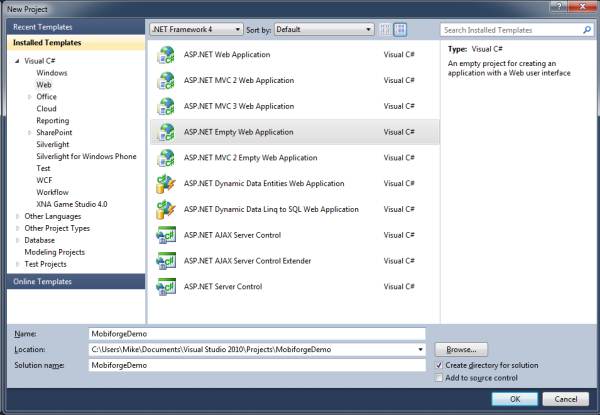The width and height of the screenshot is (600, 415).
Task: Click the ASP.NET MVC 2 Web Application icon
Action: click(x=165, y=80)
